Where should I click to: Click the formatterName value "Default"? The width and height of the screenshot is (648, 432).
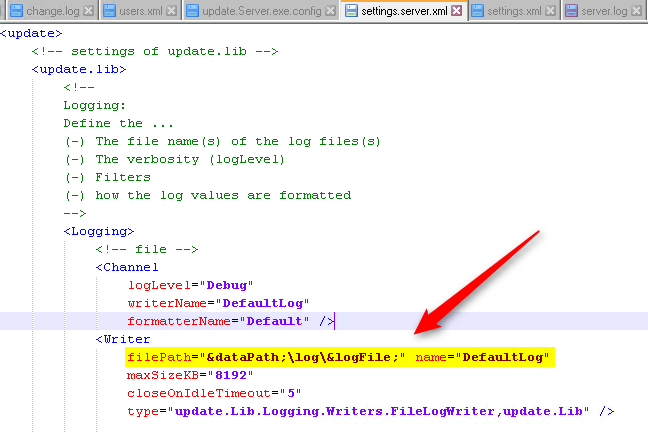tap(274, 321)
